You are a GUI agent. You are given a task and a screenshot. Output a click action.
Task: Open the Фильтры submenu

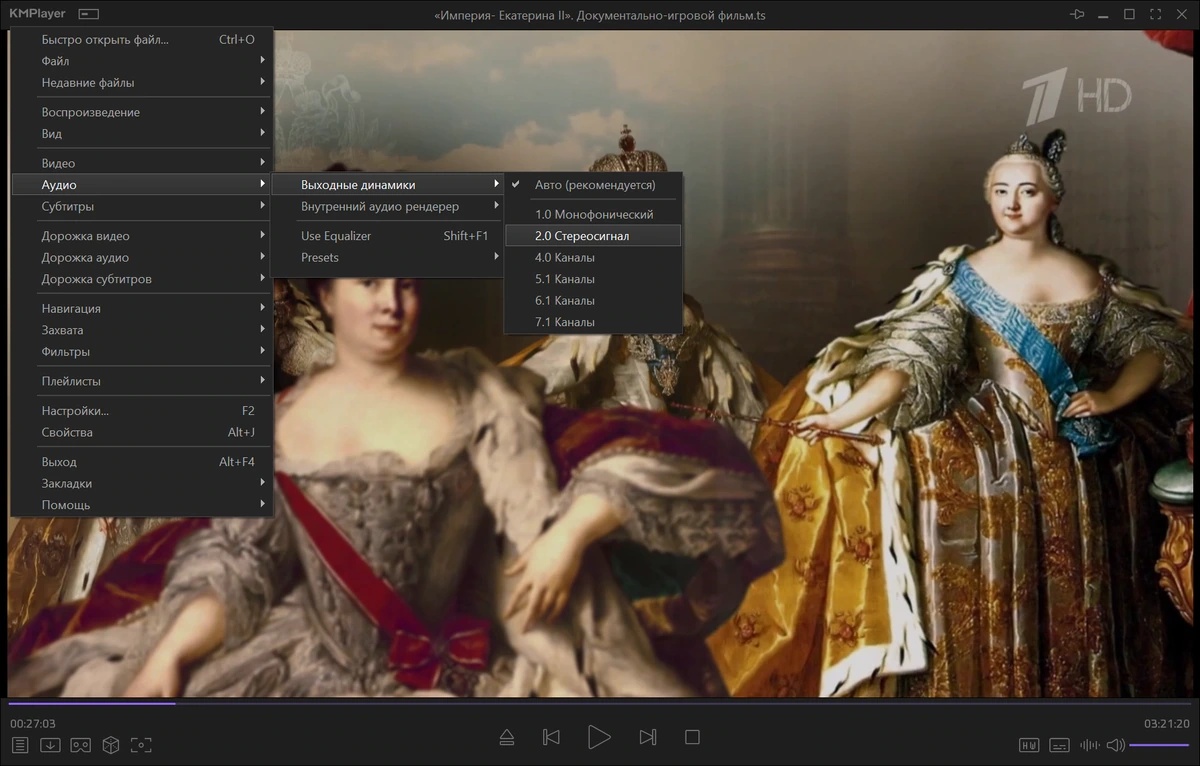click(141, 352)
